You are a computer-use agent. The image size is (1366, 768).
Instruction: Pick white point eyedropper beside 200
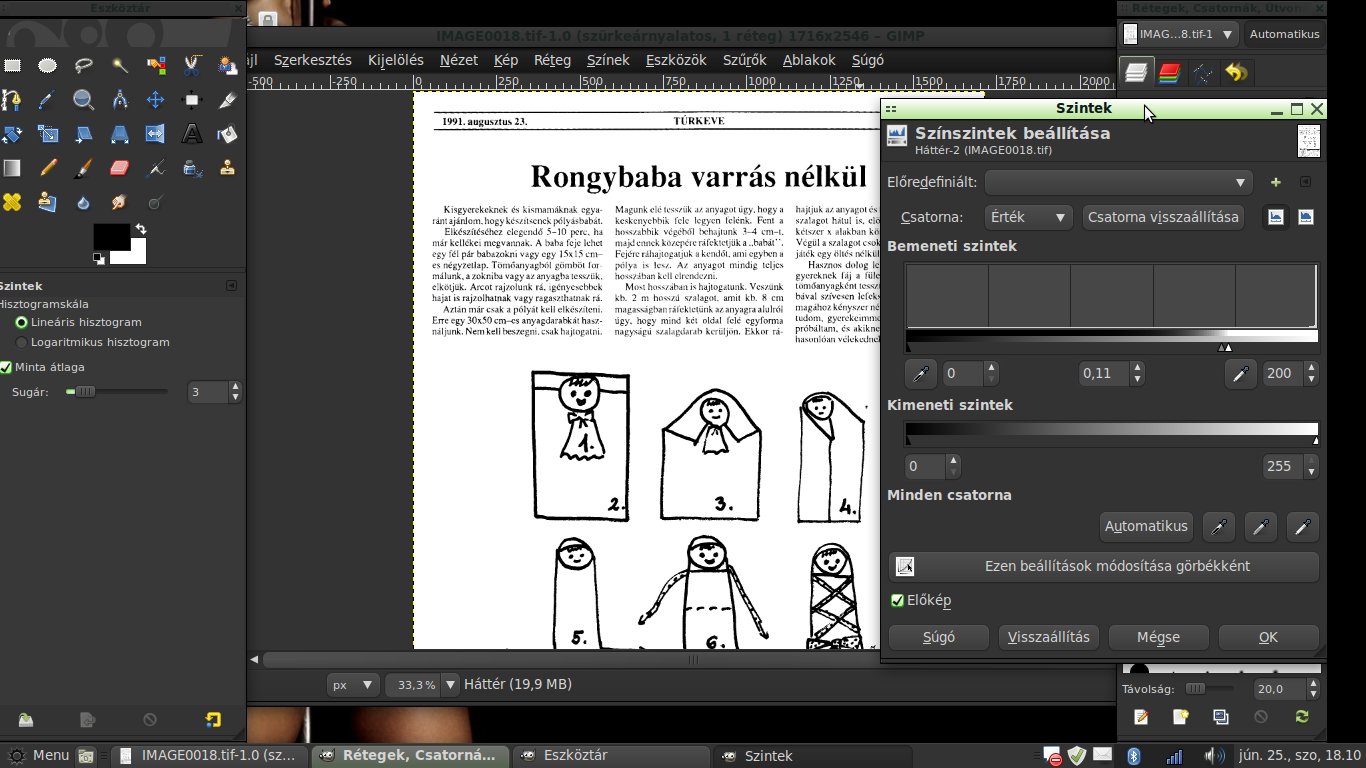point(1240,374)
